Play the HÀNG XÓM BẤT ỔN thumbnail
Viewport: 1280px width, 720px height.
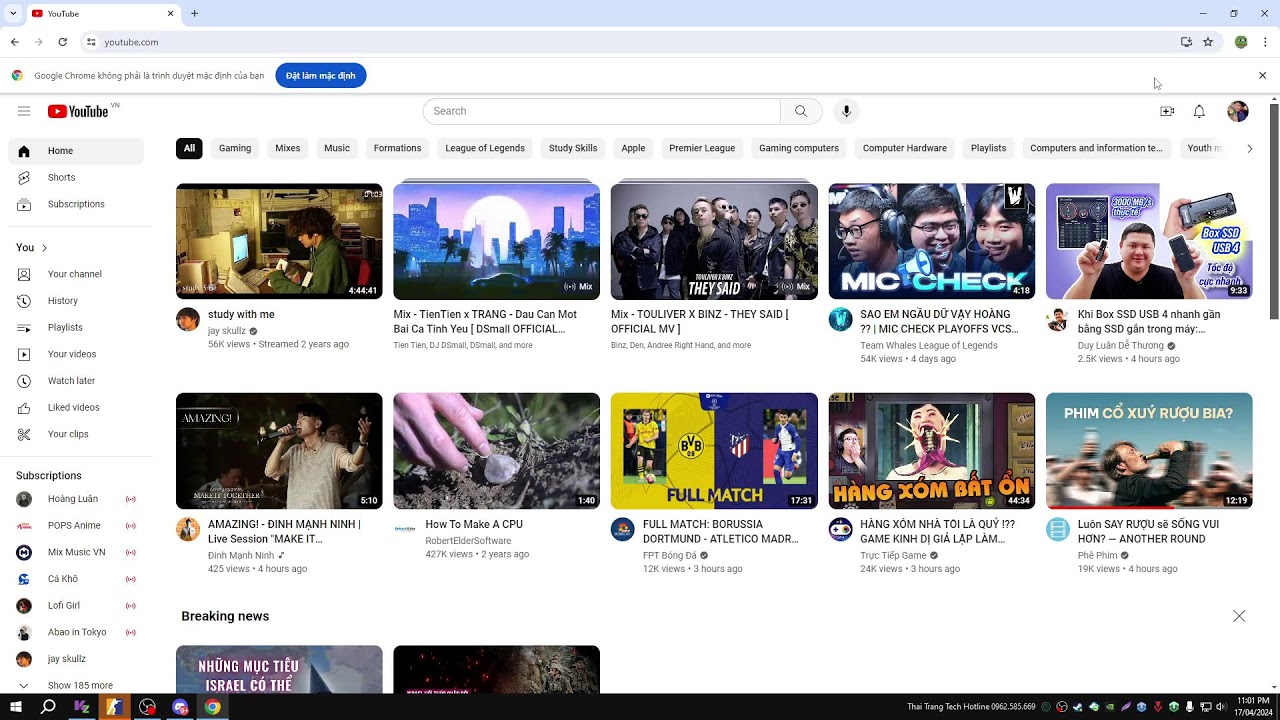932,451
